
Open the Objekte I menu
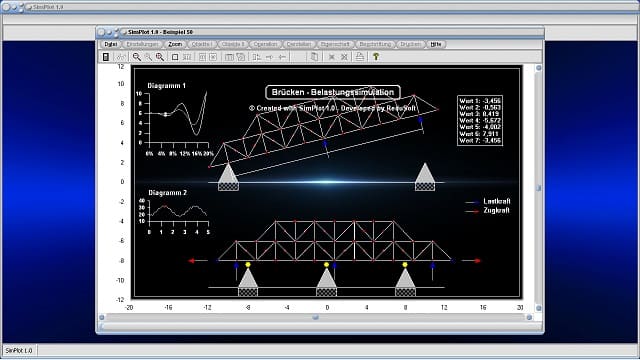click(x=202, y=44)
